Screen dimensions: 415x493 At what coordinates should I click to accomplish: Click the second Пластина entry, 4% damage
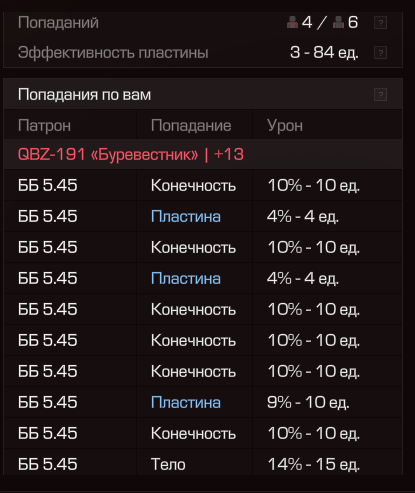coord(186,278)
